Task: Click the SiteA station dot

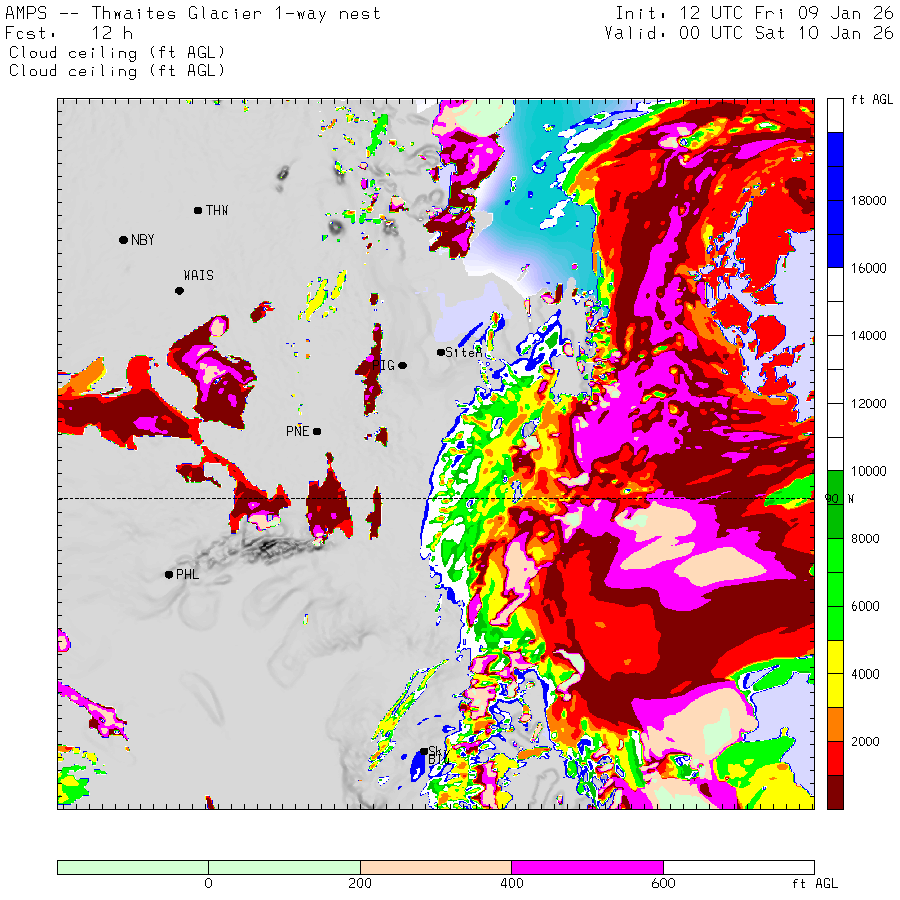Action: 440,352
